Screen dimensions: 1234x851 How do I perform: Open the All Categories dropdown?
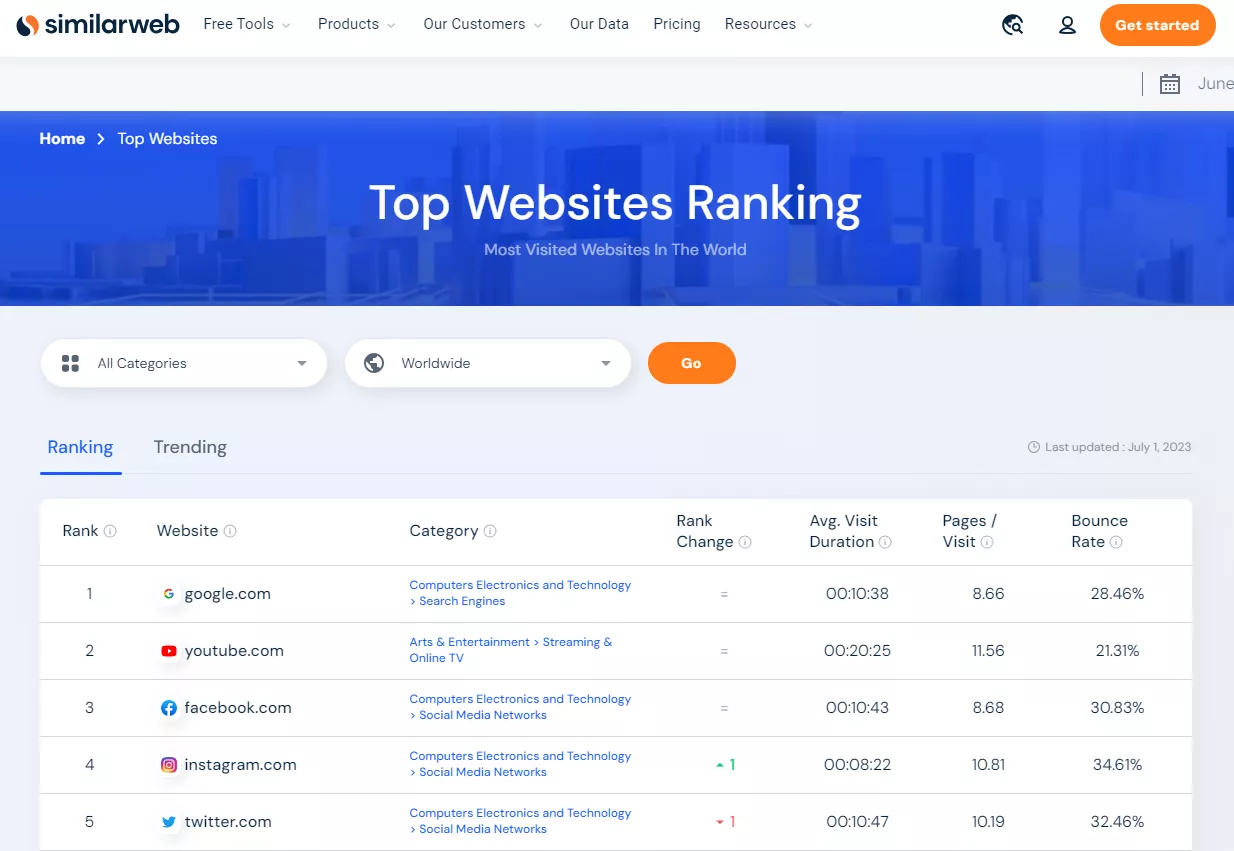pos(184,363)
